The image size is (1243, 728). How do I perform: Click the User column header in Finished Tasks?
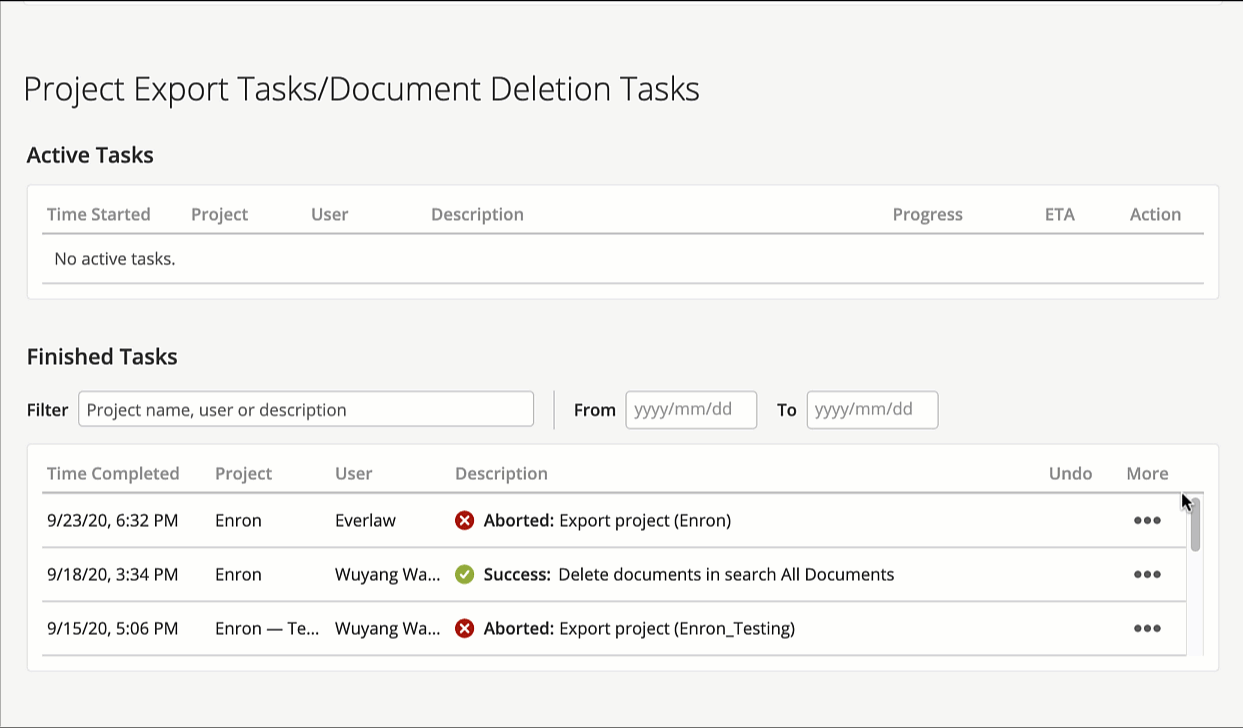pyautogui.click(x=353, y=473)
